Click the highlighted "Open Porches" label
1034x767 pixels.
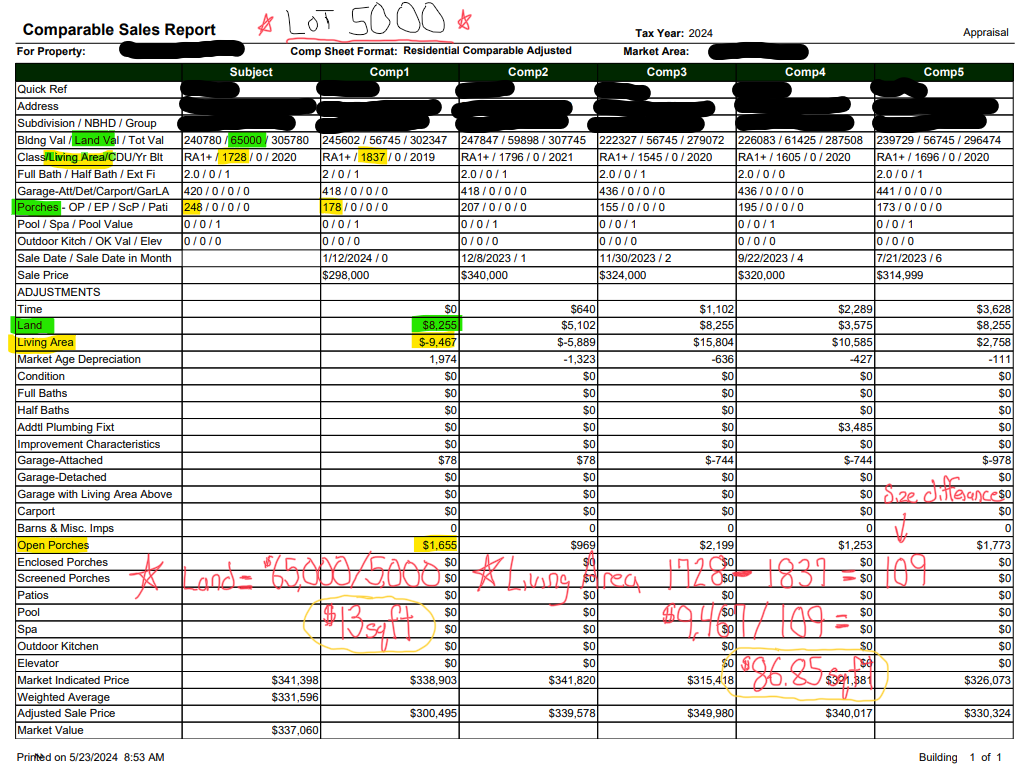click(53, 545)
